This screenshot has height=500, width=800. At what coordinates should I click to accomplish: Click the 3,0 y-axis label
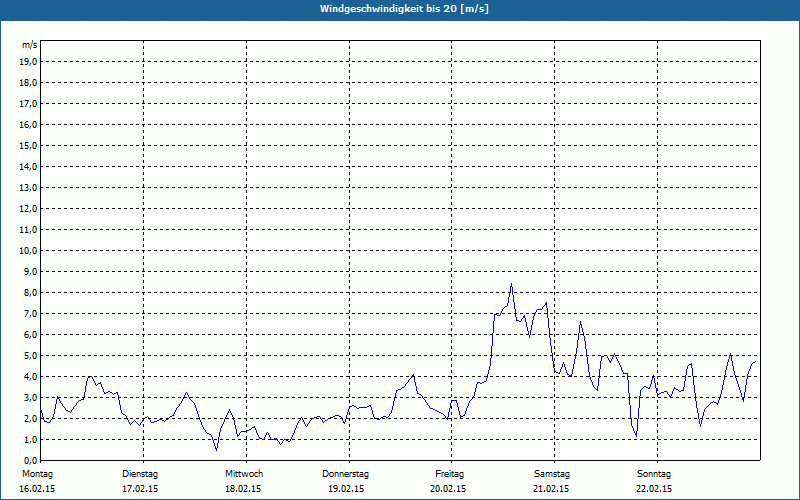pos(30,397)
